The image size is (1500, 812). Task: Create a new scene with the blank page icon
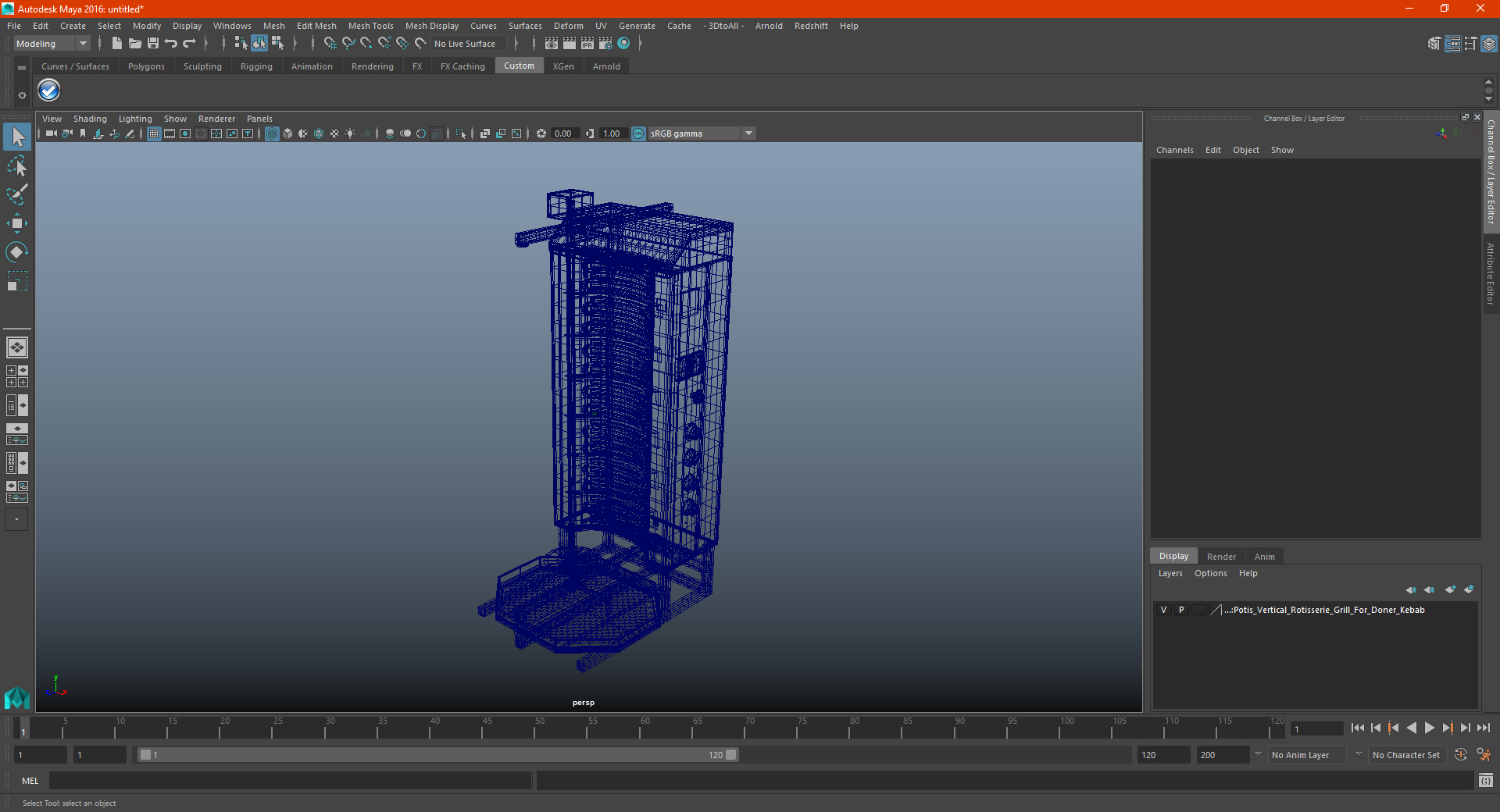coord(117,44)
